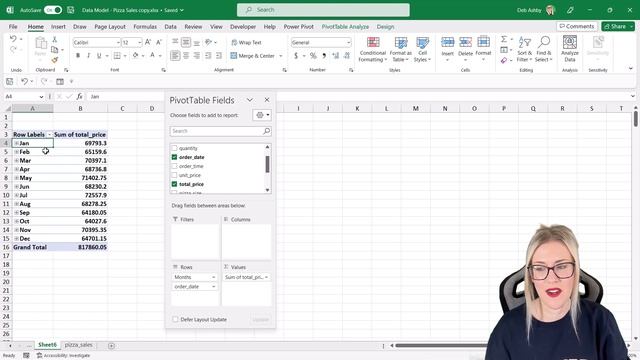
Task: Select column B header
Action: pos(80,109)
